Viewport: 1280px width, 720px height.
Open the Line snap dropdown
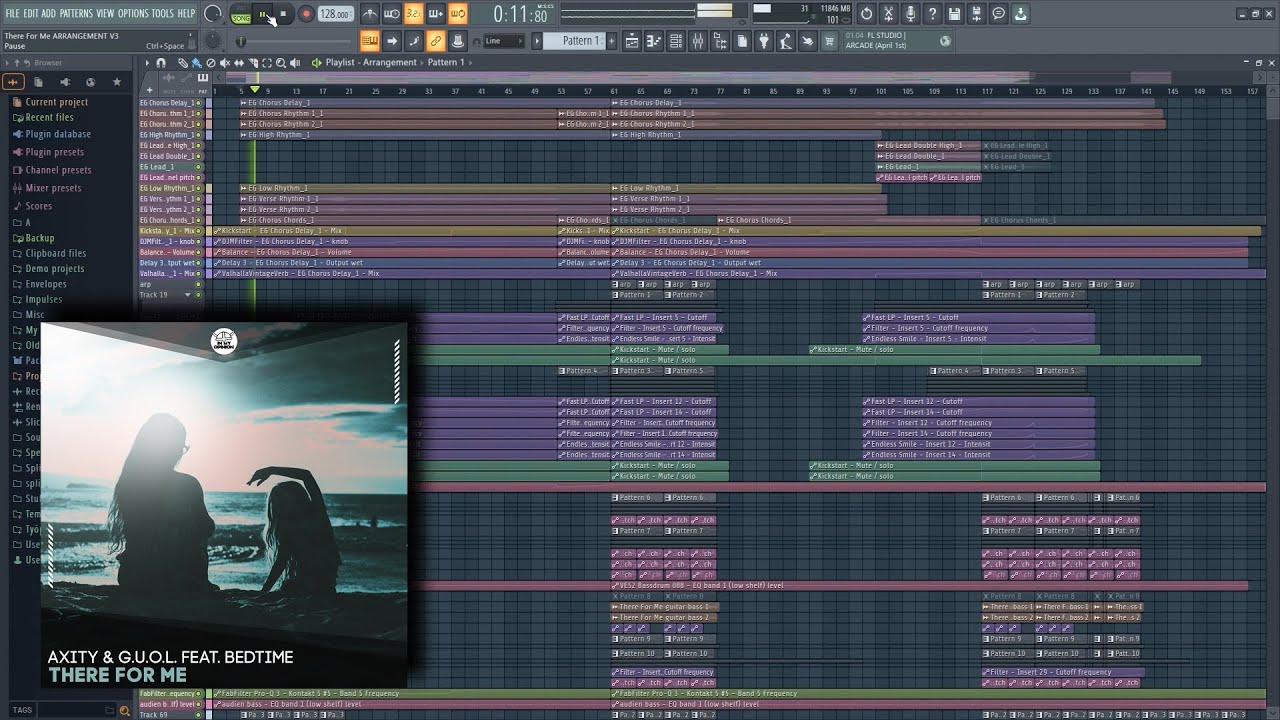pyautogui.click(x=503, y=41)
